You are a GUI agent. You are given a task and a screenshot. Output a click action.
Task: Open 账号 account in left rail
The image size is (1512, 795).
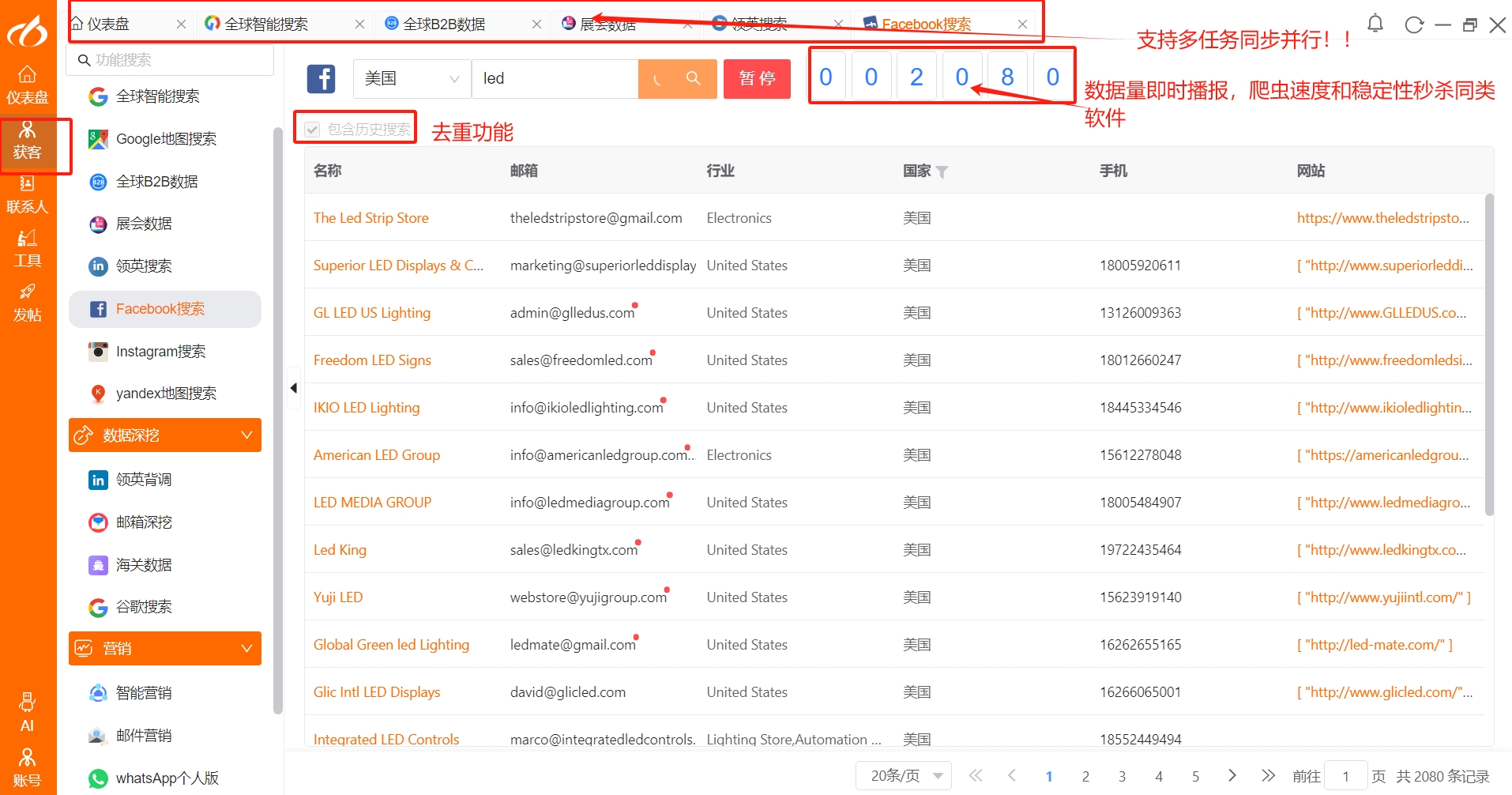28,768
